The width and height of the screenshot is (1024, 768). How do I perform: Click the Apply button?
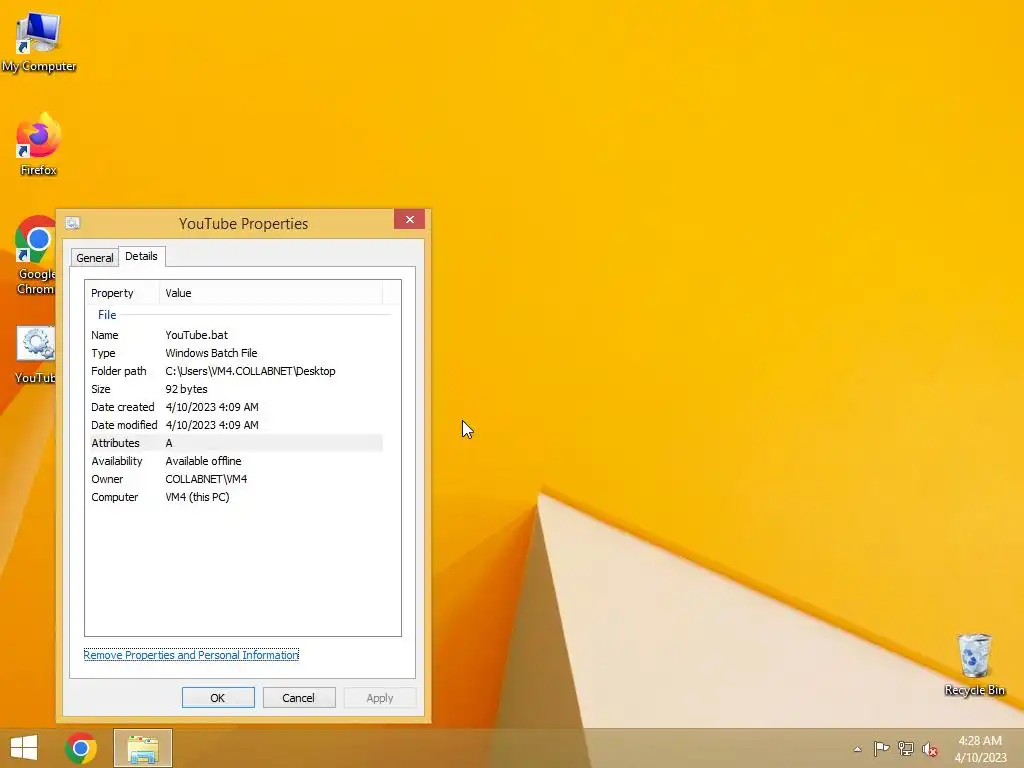pyautogui.click(x=380, y=697)
